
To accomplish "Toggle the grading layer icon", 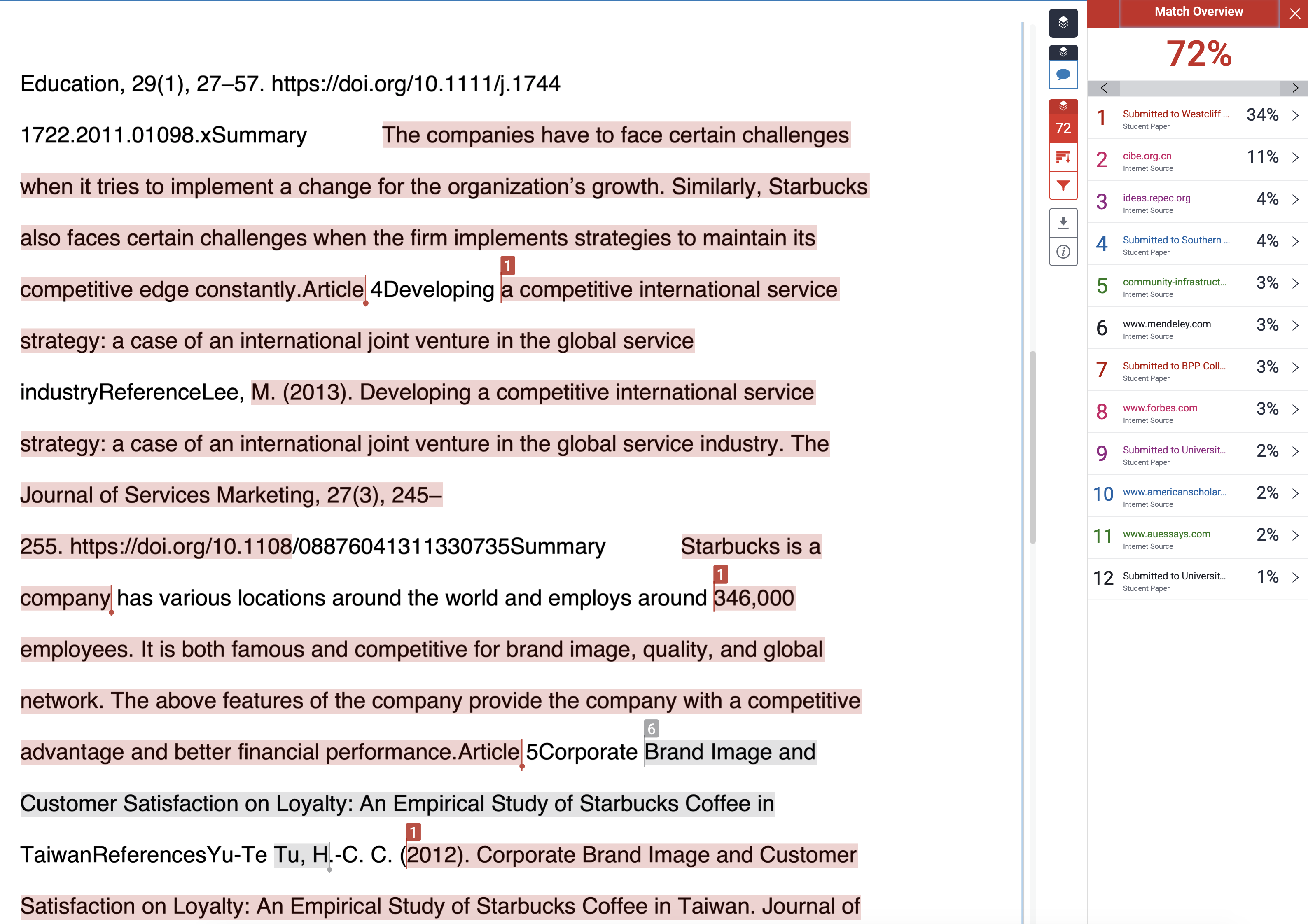I will point(1063,52).
